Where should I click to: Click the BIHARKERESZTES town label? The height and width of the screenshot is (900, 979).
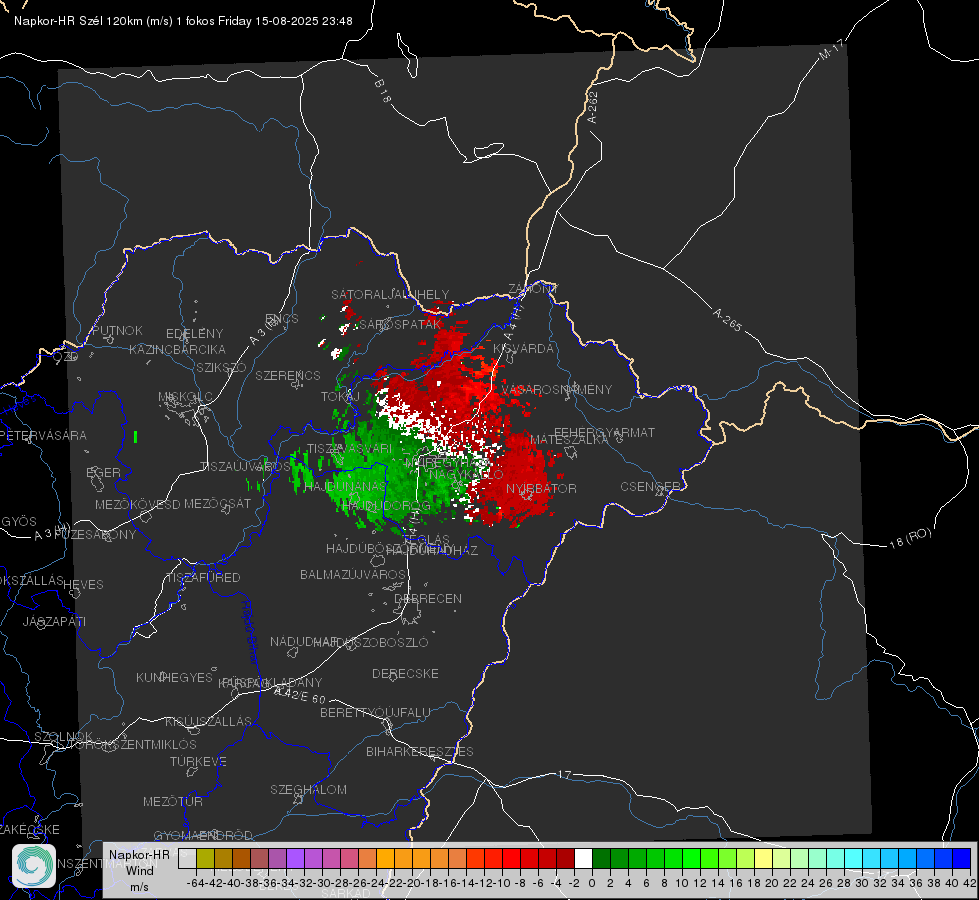tap(420, 751)
